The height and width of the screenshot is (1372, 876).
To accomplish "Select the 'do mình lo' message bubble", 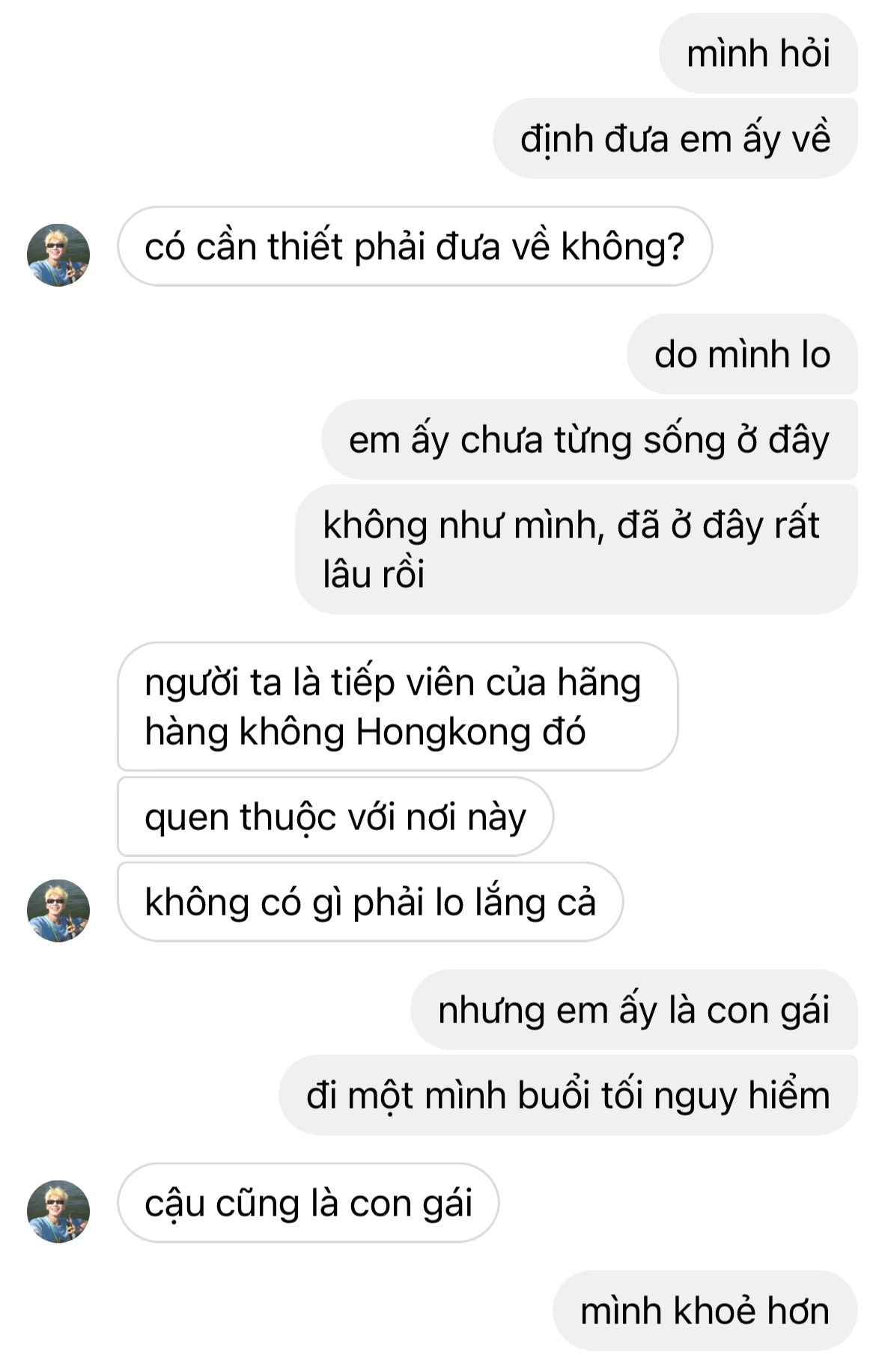I will (742, 354).
